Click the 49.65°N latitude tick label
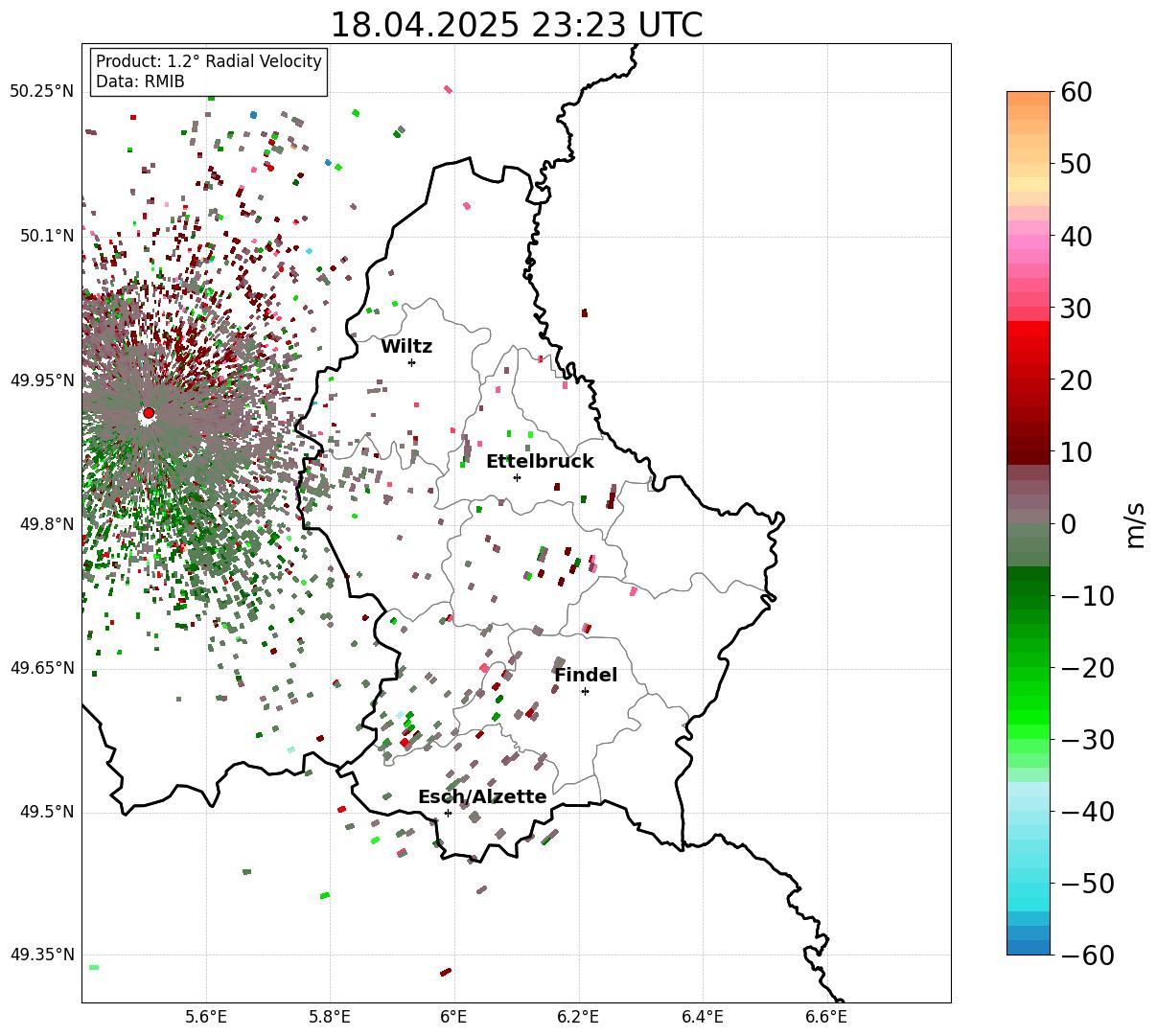The height and width of the screenshot is (1036, 1157). (x=41, y=668)
